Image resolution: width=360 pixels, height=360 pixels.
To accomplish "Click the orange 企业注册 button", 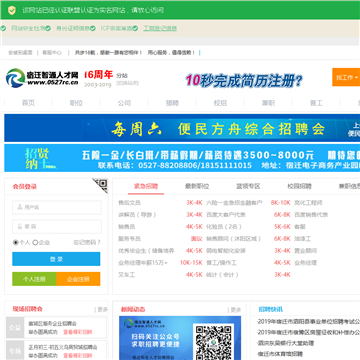I will coord(78,279).
